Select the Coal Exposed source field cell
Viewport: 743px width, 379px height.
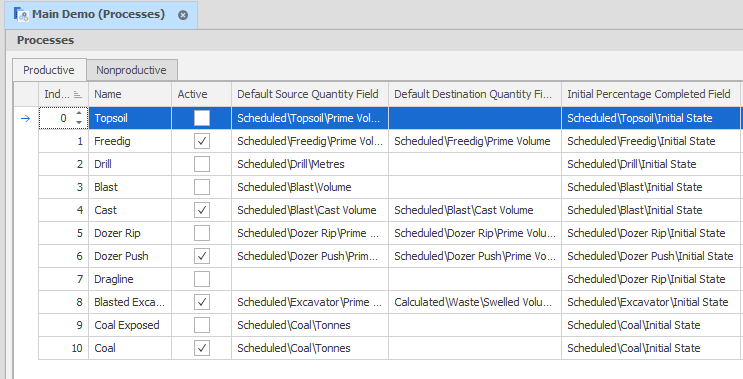[310, 325]
